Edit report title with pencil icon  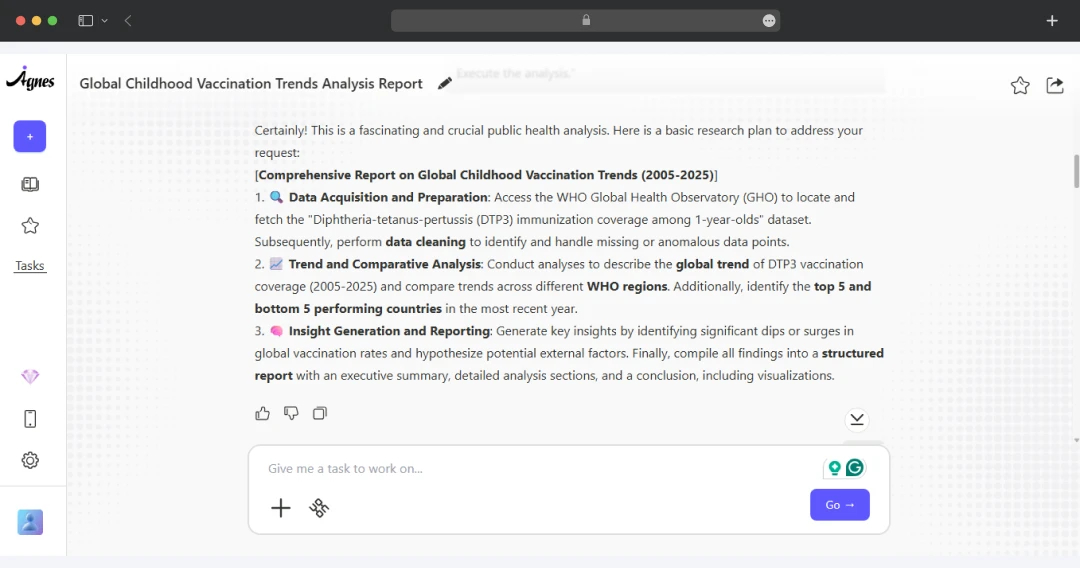(445, 83)
